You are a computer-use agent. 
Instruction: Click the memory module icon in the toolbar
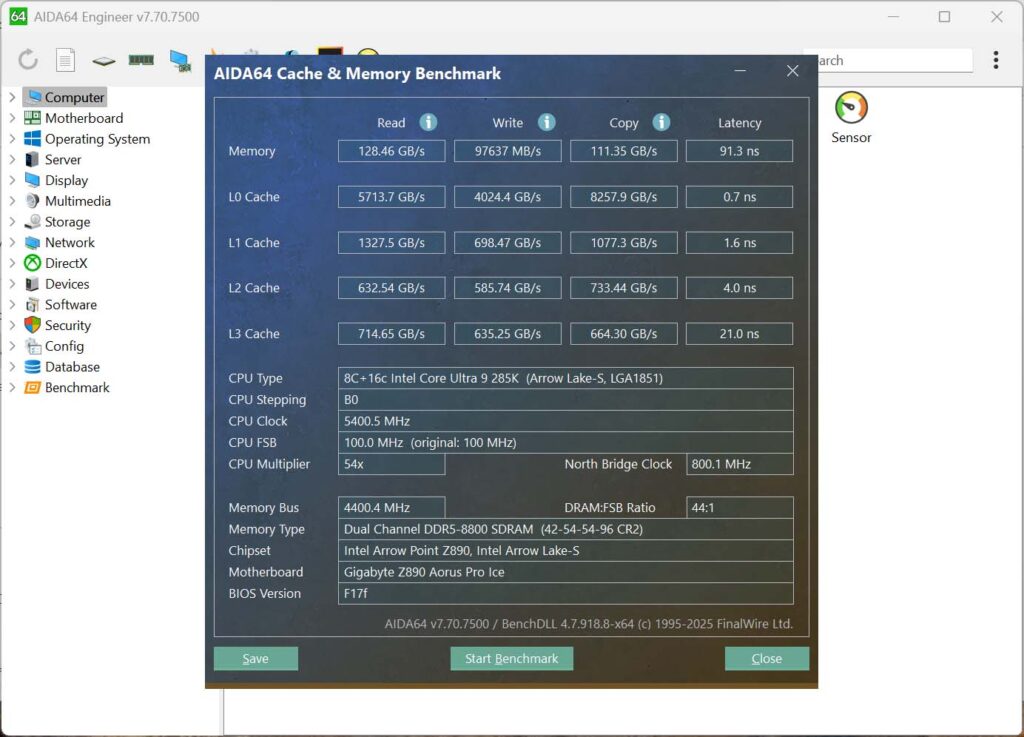(x=141, y=59)
